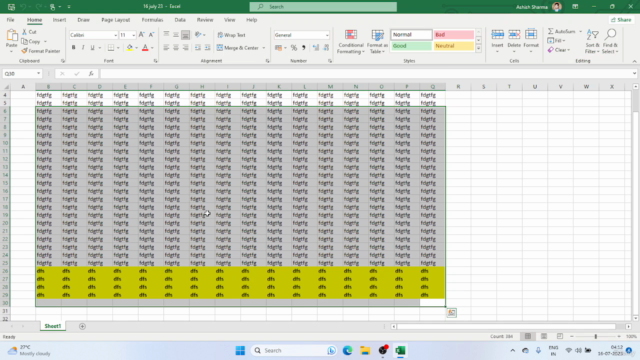Toggle Underline formatting

[x=92, y=48]
